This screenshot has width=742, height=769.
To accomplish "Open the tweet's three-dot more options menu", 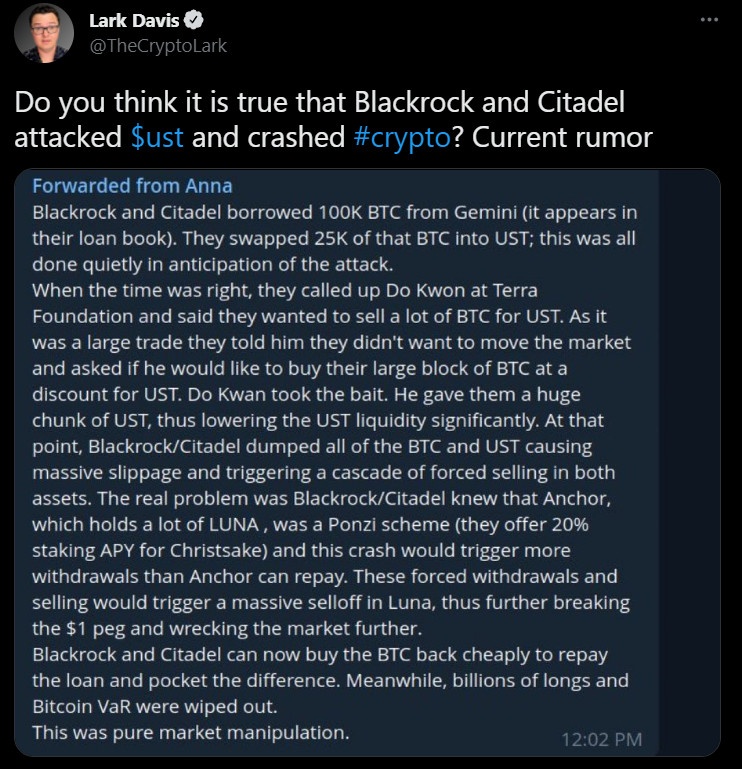I will (x=709, y=19).
